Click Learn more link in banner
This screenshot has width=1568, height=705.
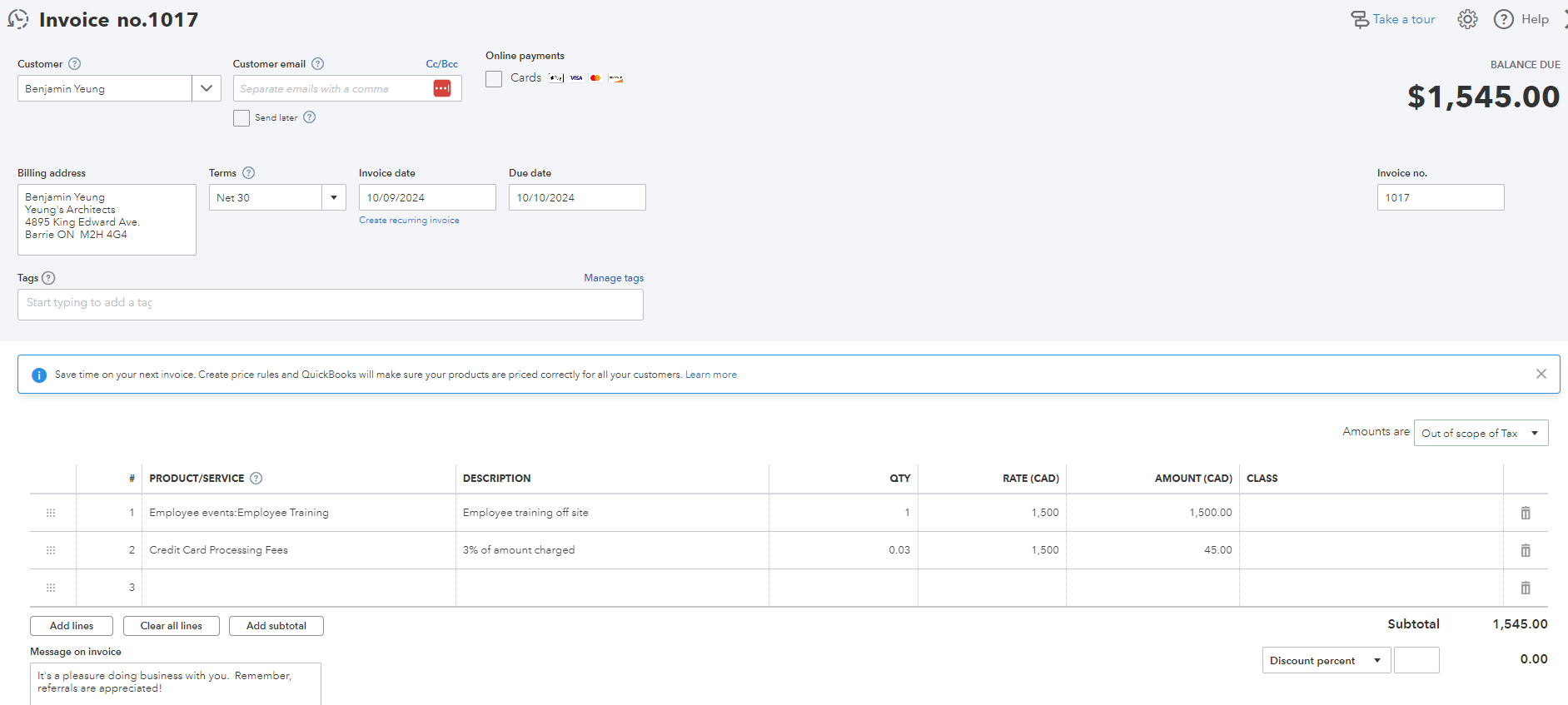point(711,375)
